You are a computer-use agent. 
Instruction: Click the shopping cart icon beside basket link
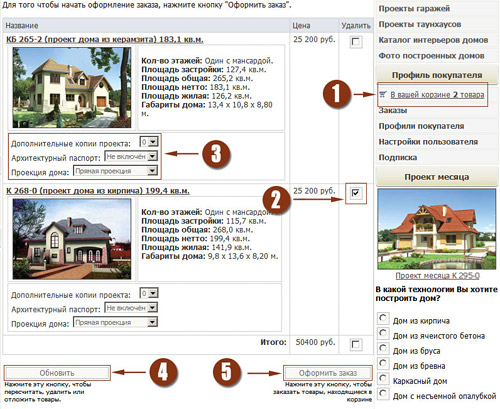tap(383, 94)
